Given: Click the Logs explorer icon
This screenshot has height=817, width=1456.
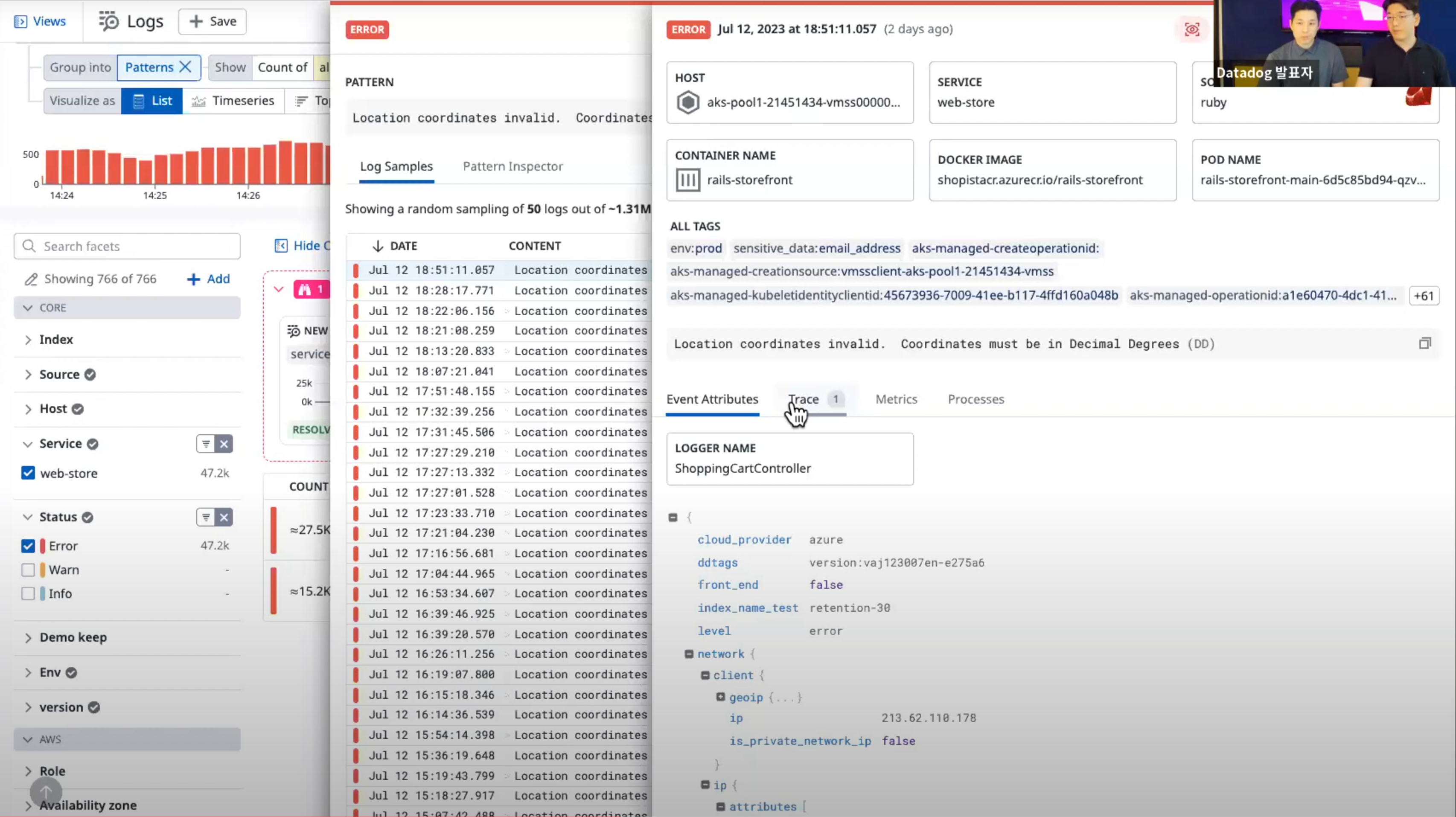Looking at the screenshot, I should pyautogui.click(x=108, y=21).
